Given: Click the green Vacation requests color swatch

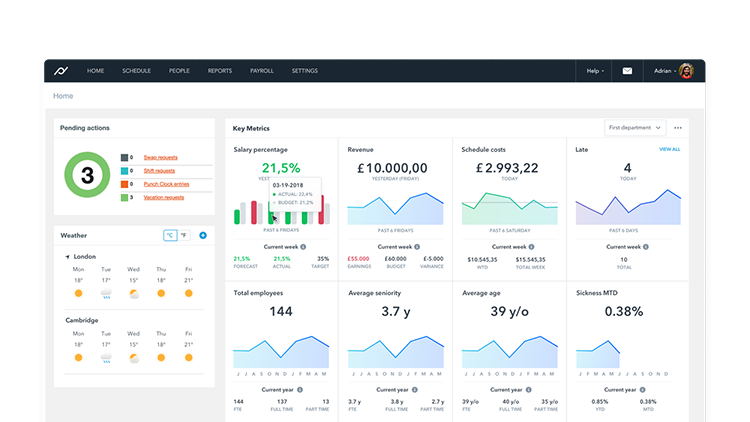Looking at the screenshot, I should pyautogui.click(x=125, y=197).
